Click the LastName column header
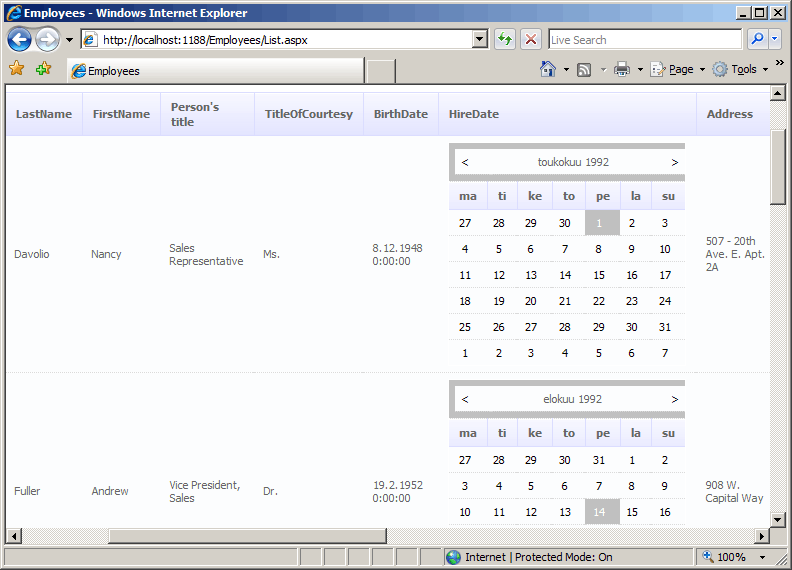The height and width of the screenshot is (570, 792). coord(44,114)
